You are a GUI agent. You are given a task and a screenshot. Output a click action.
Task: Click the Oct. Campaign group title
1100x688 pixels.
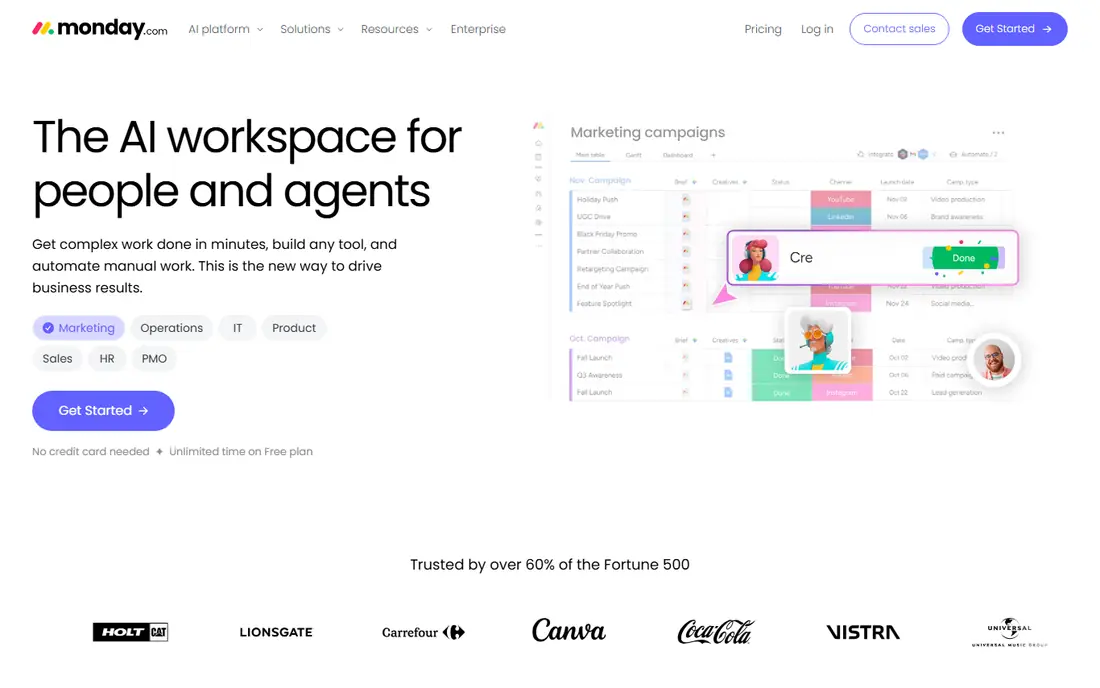pyautogui.click(x=599, y=339)
